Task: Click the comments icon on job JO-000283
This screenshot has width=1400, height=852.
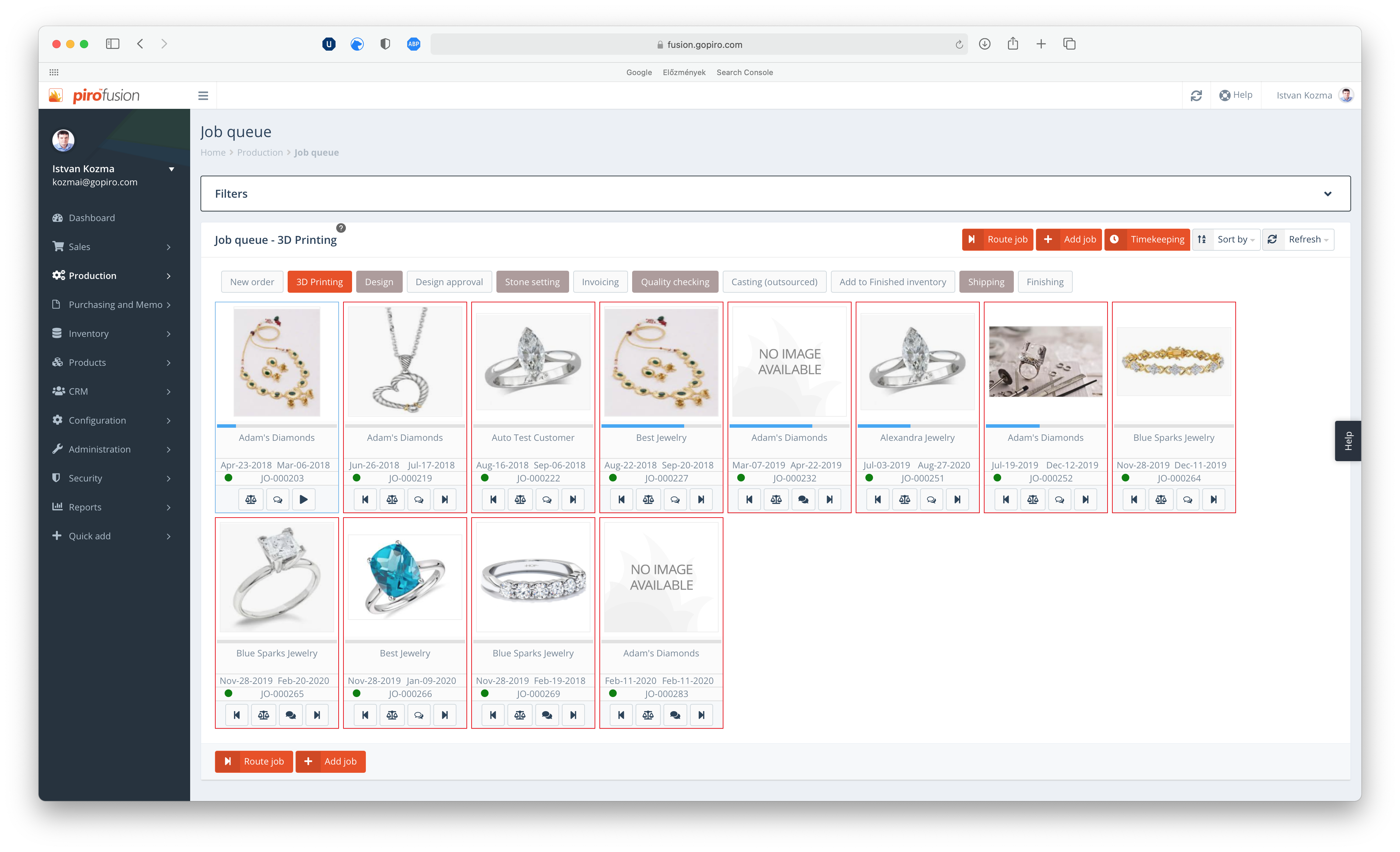Action: 675,715
